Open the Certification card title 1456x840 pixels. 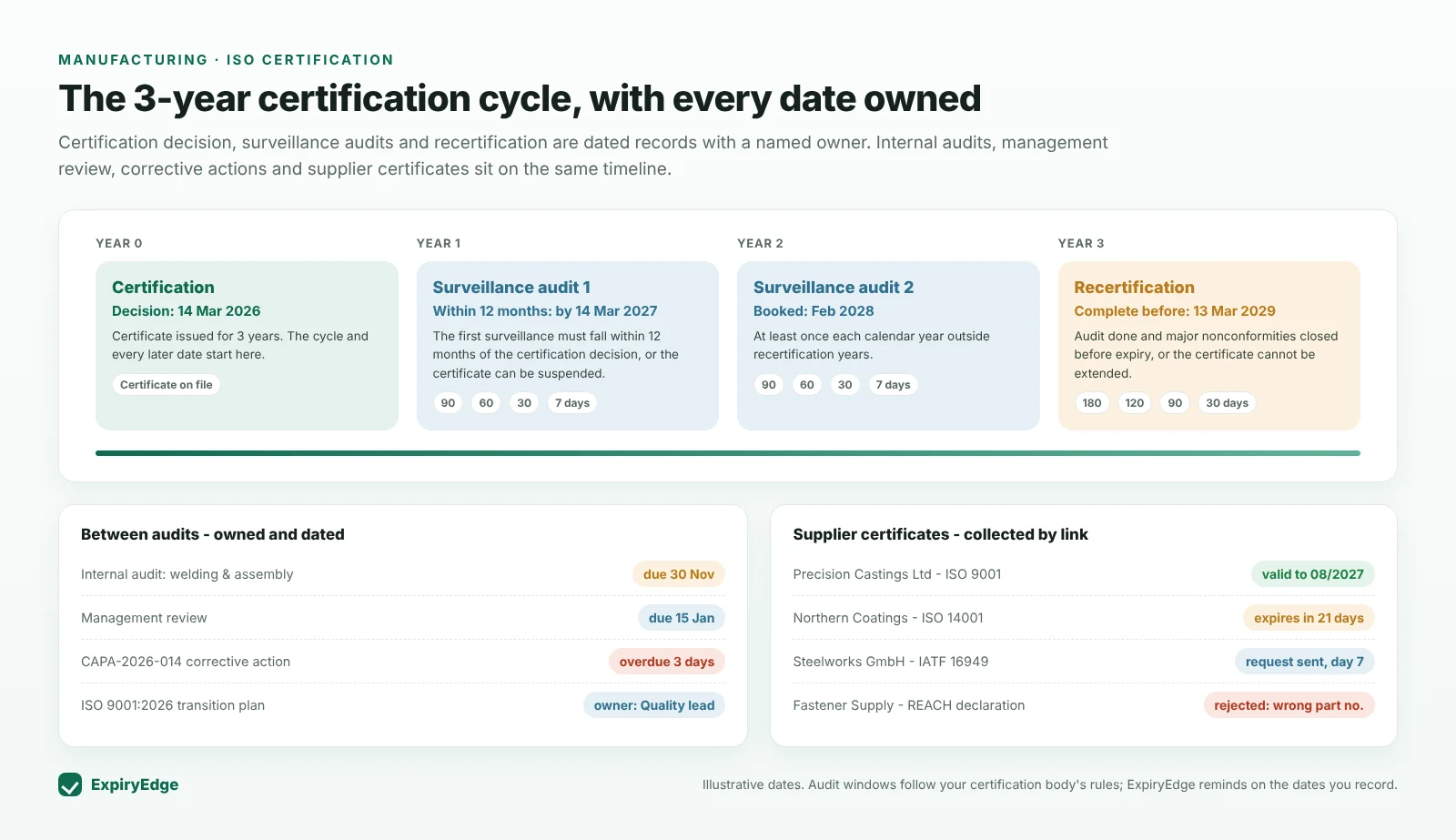(163, 288)
